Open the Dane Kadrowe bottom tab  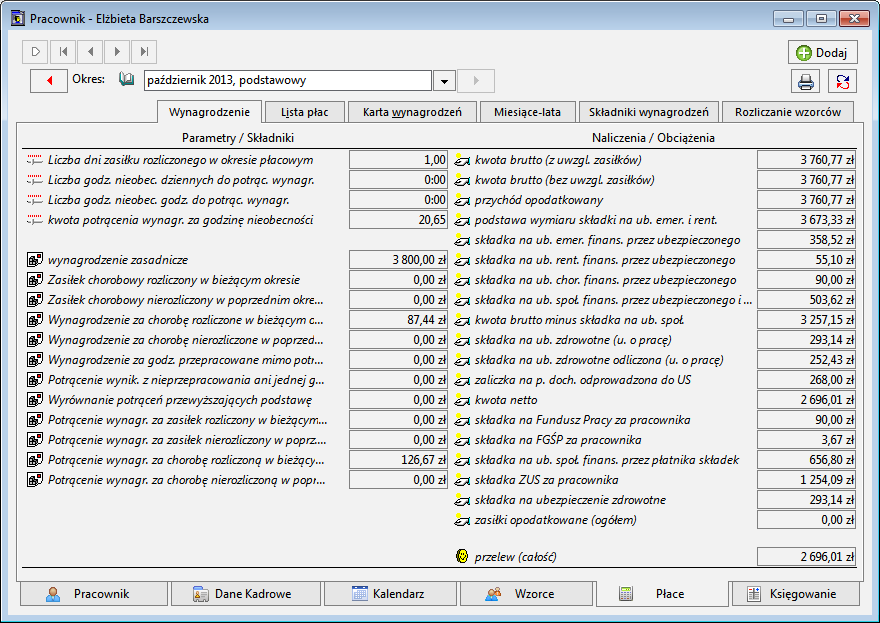(246, 594)
